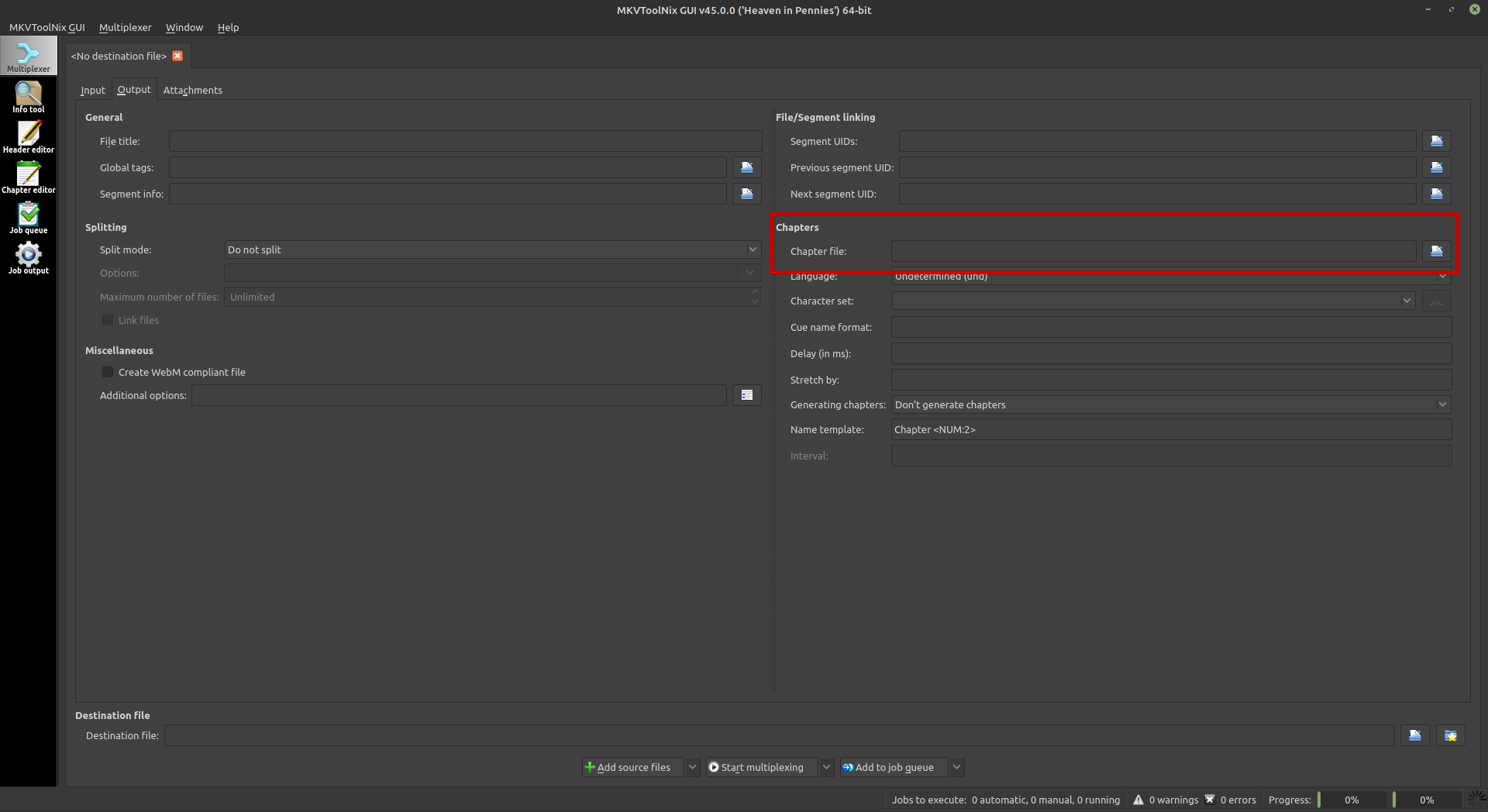
Task: Click the Previous segment UID field
Action: [x=1158, y=167]
